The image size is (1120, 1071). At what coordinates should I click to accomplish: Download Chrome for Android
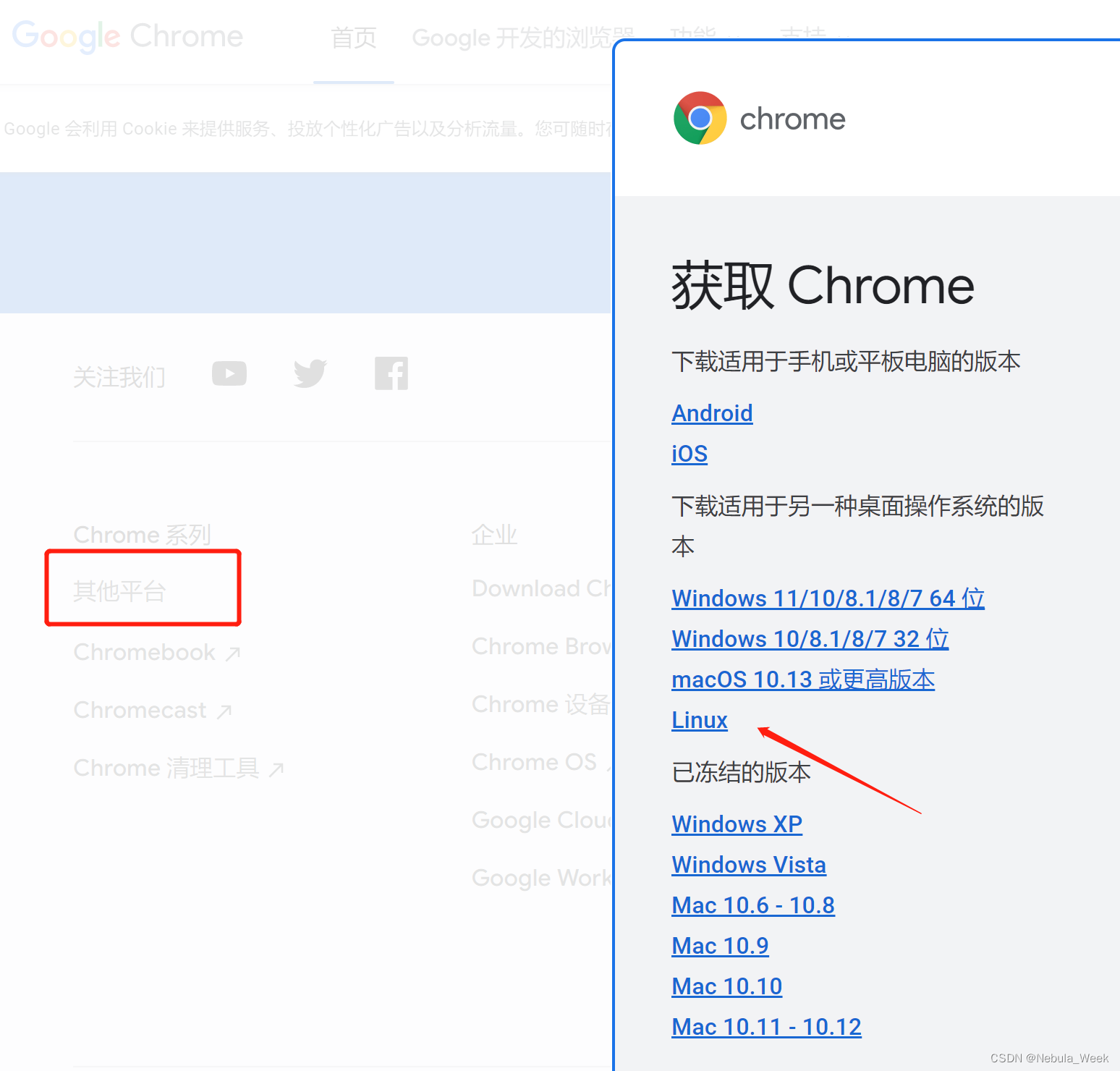[712, 413]
